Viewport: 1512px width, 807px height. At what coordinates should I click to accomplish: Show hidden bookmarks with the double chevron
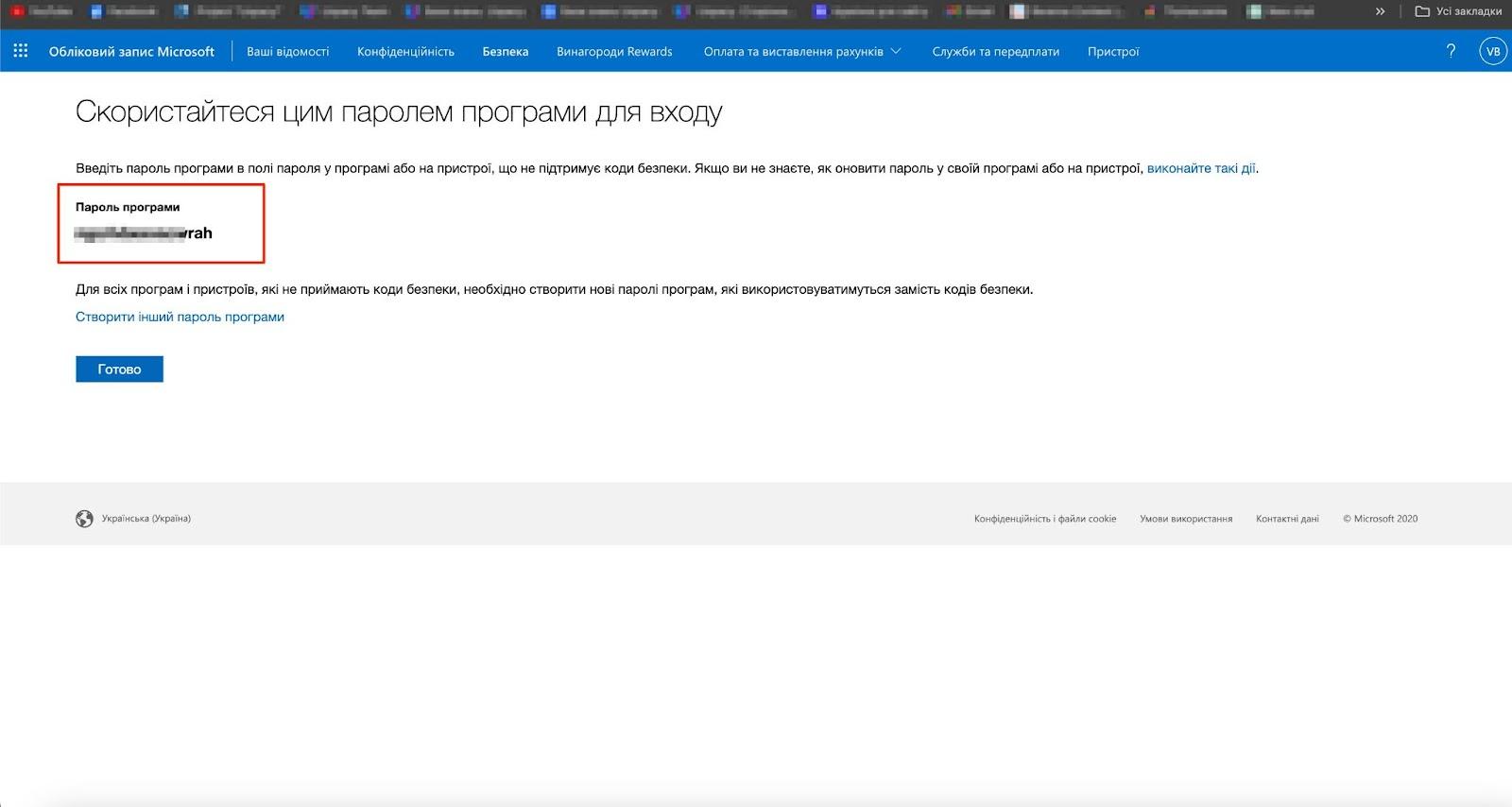coord(1381,11)
